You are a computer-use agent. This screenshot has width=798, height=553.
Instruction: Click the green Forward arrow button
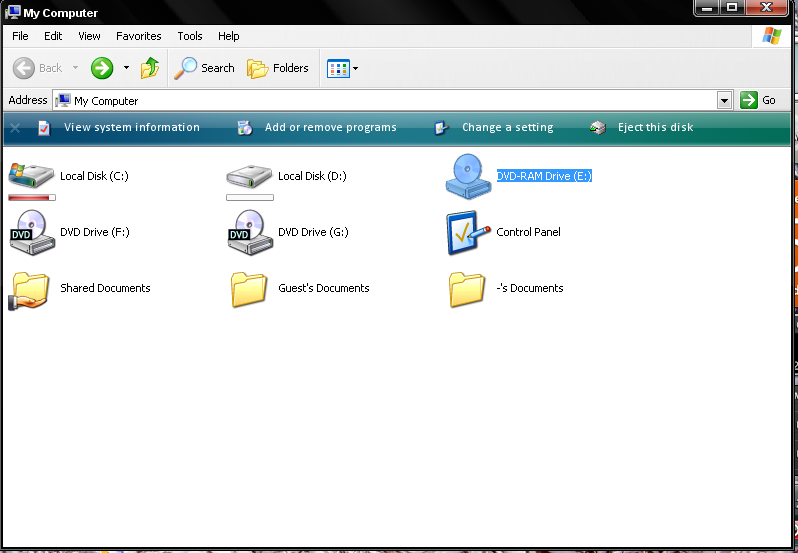pyautogui.click(x=102, y=68)
